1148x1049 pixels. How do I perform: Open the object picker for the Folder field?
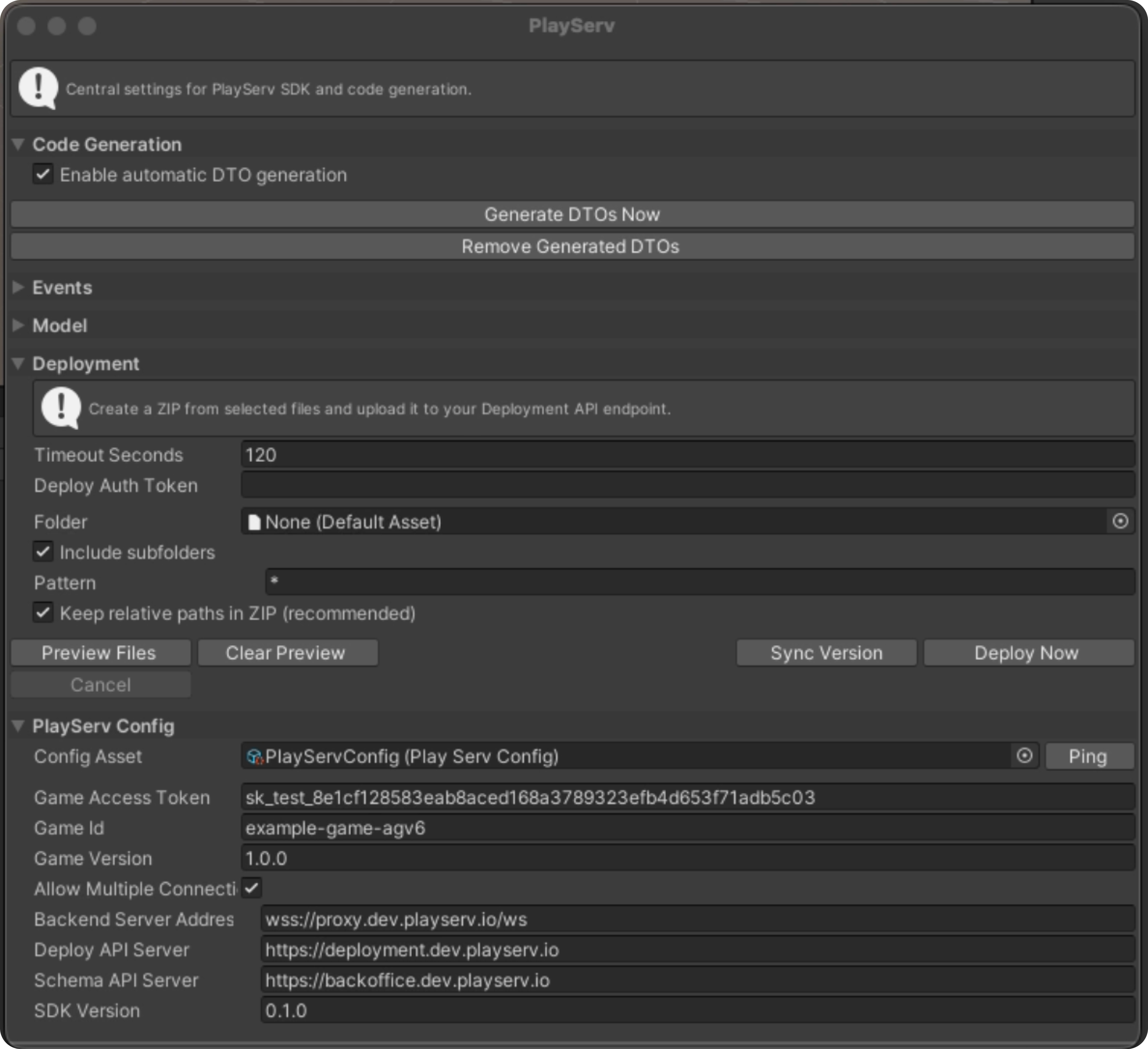pos(1121,521)
